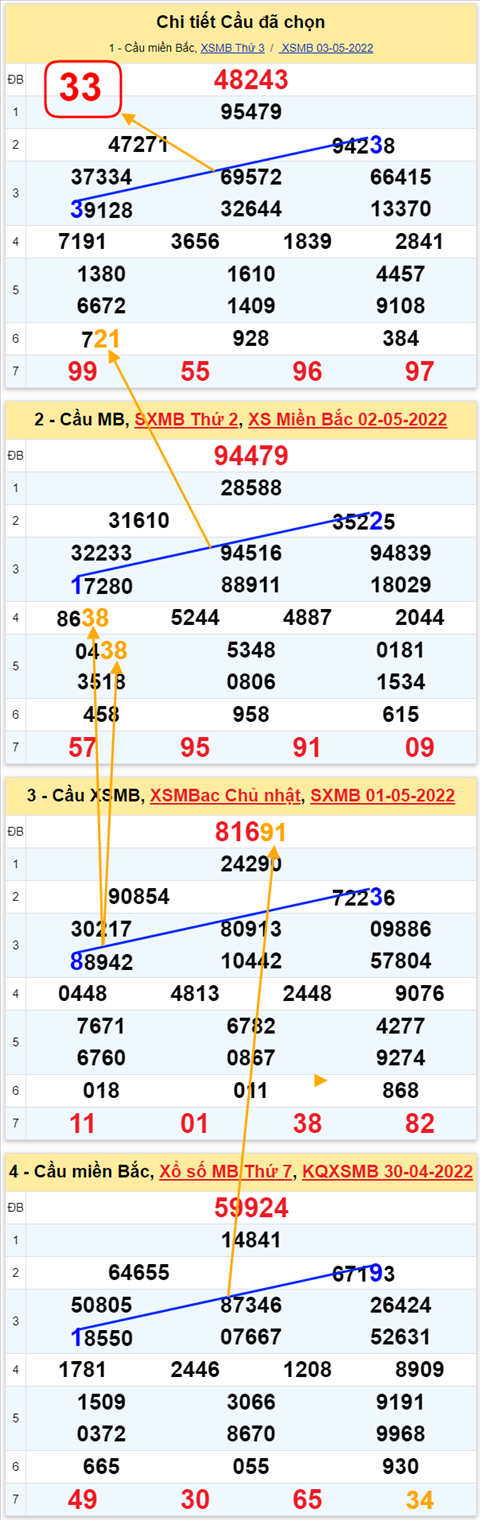
Task: Click the red boxed number 33
Action: [x=81, y=88]
